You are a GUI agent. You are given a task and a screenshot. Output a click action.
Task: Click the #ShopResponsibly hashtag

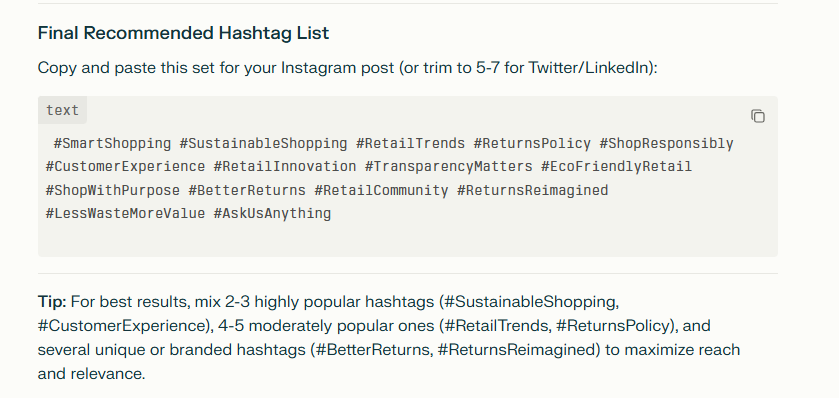666,143
